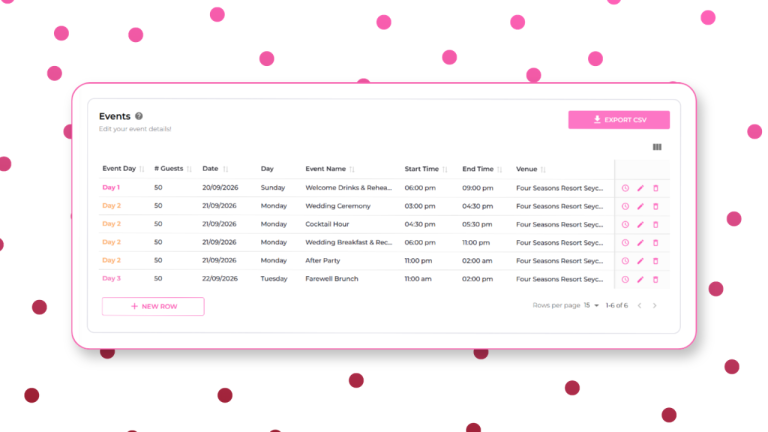This screenshot has height=432, width=768.
Task: Click clock icon for Welcome Drinks row
Action: pos(625,188)
